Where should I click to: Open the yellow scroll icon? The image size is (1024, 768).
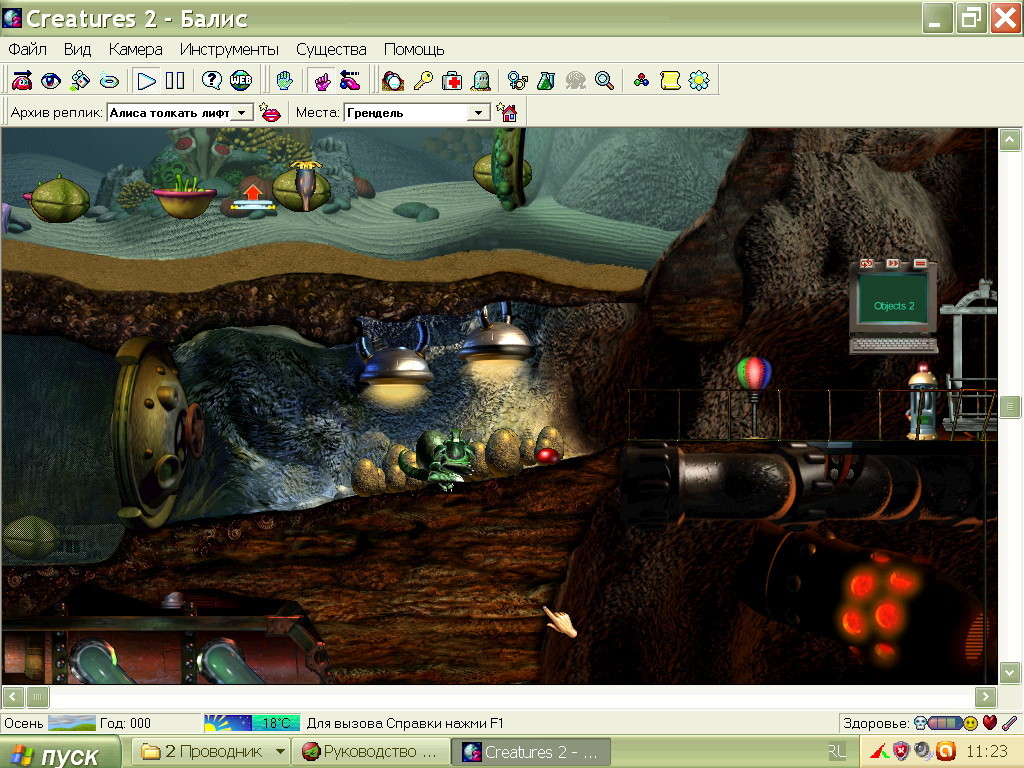click(x=670, y=81)
